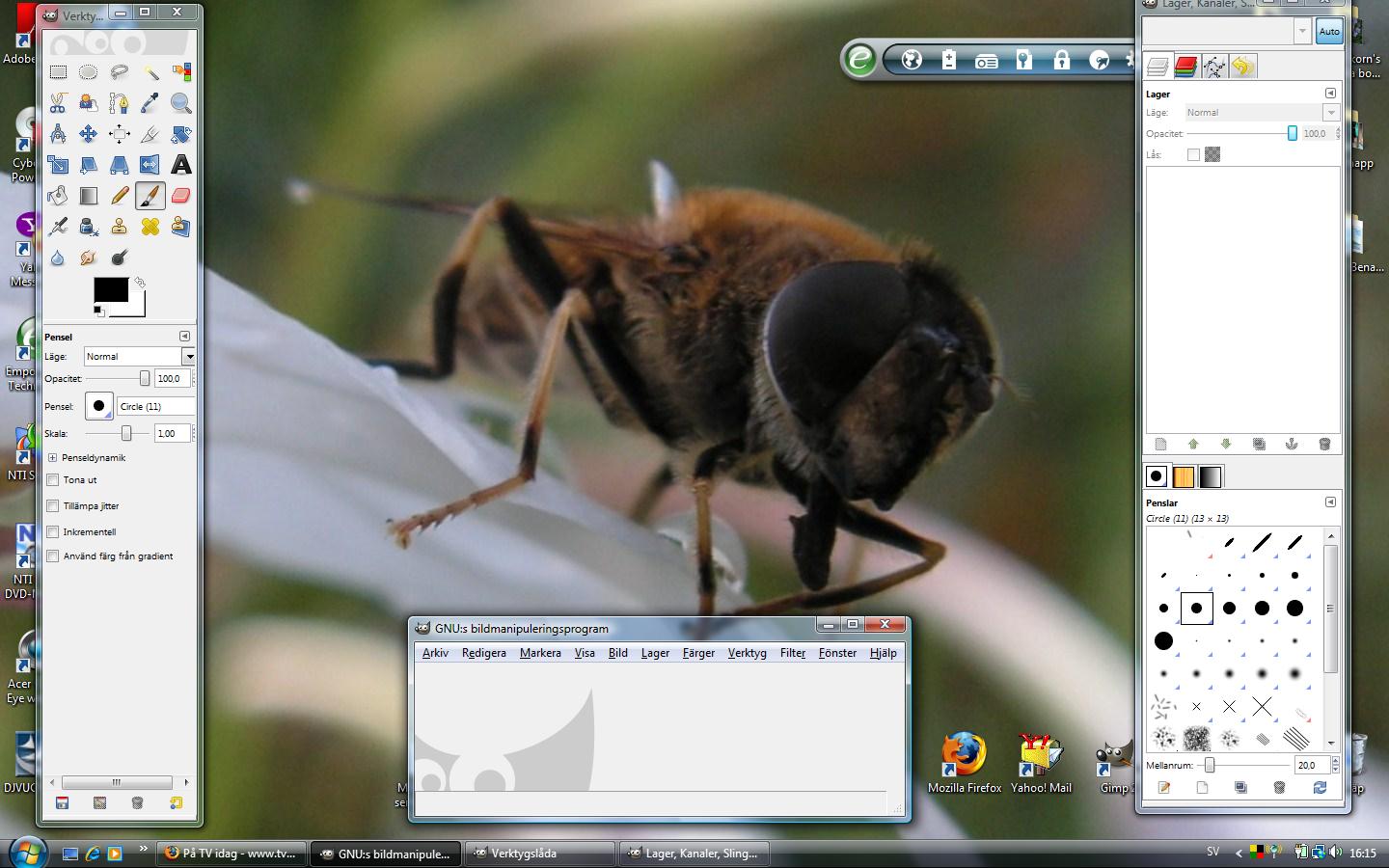1389x868 pixels.
Task: Check the Inkrementell option
Action: point(53,531)
